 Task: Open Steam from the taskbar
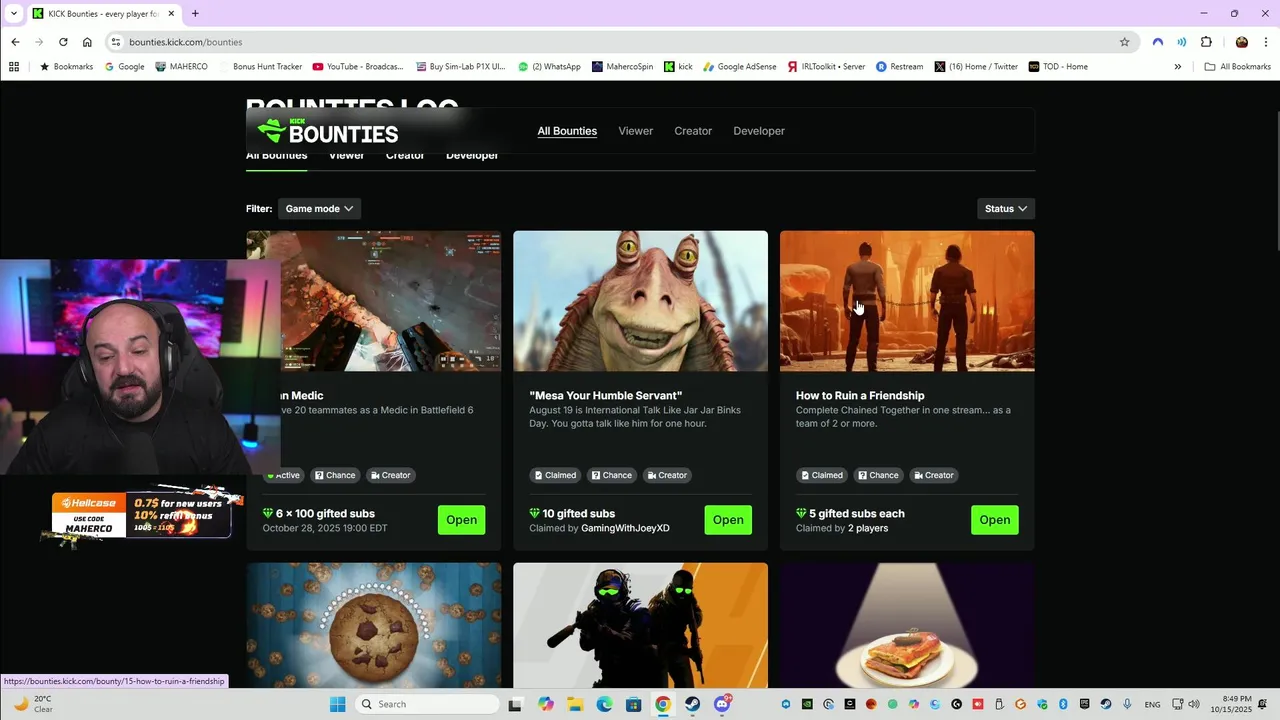(x=692, y=704)
